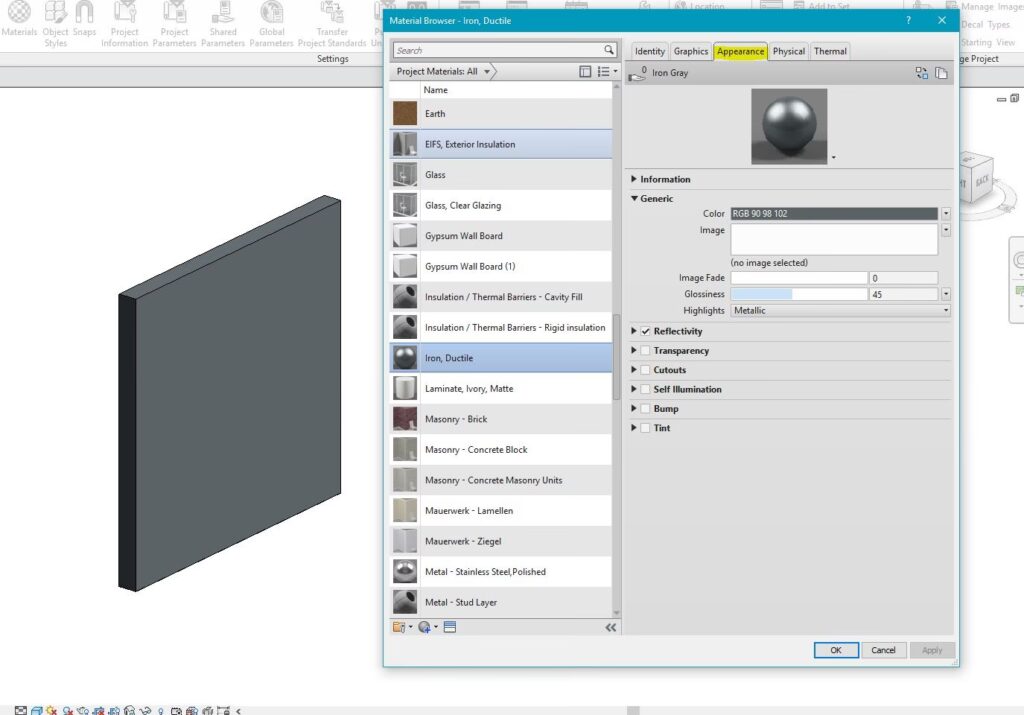1024x715 pixels.
Task: Disable the Reflectivity checkbox
Action: [x=645, y=331]
